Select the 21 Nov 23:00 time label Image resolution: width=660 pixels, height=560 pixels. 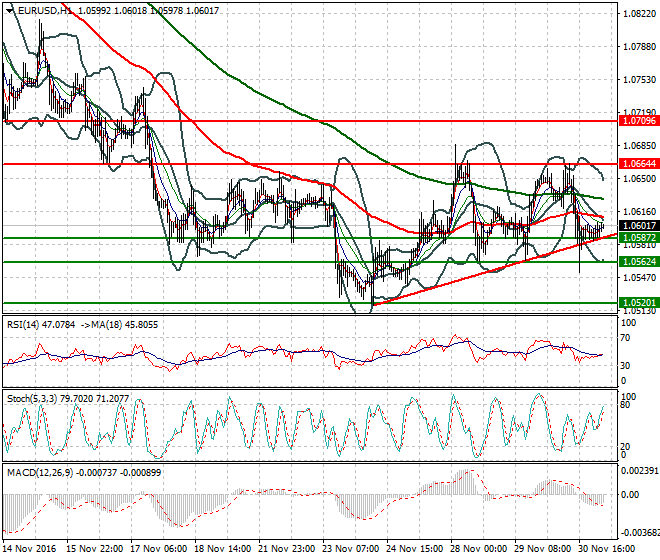[286, 549]
